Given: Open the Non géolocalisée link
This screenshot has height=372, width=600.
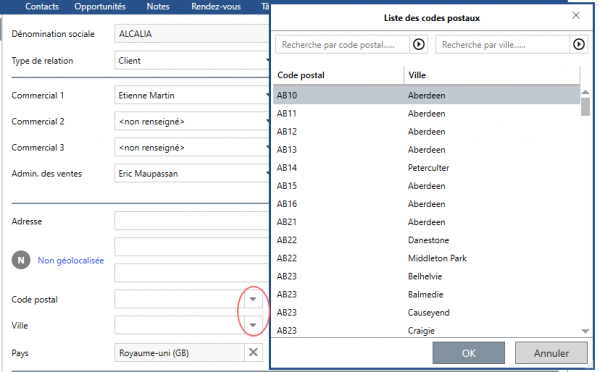Looking at the screenshot, I should click(71, 261).
